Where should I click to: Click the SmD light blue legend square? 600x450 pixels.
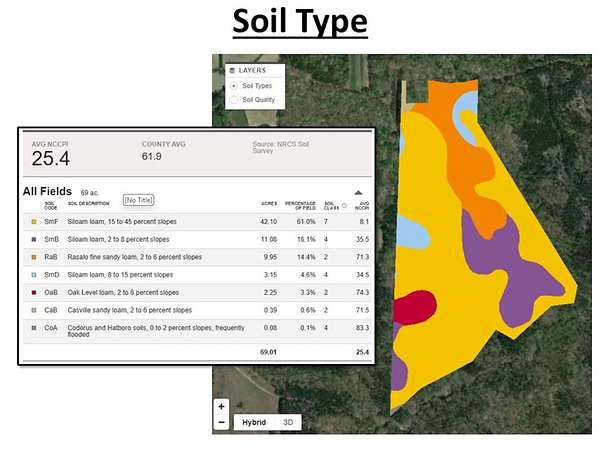pos(33,274)
